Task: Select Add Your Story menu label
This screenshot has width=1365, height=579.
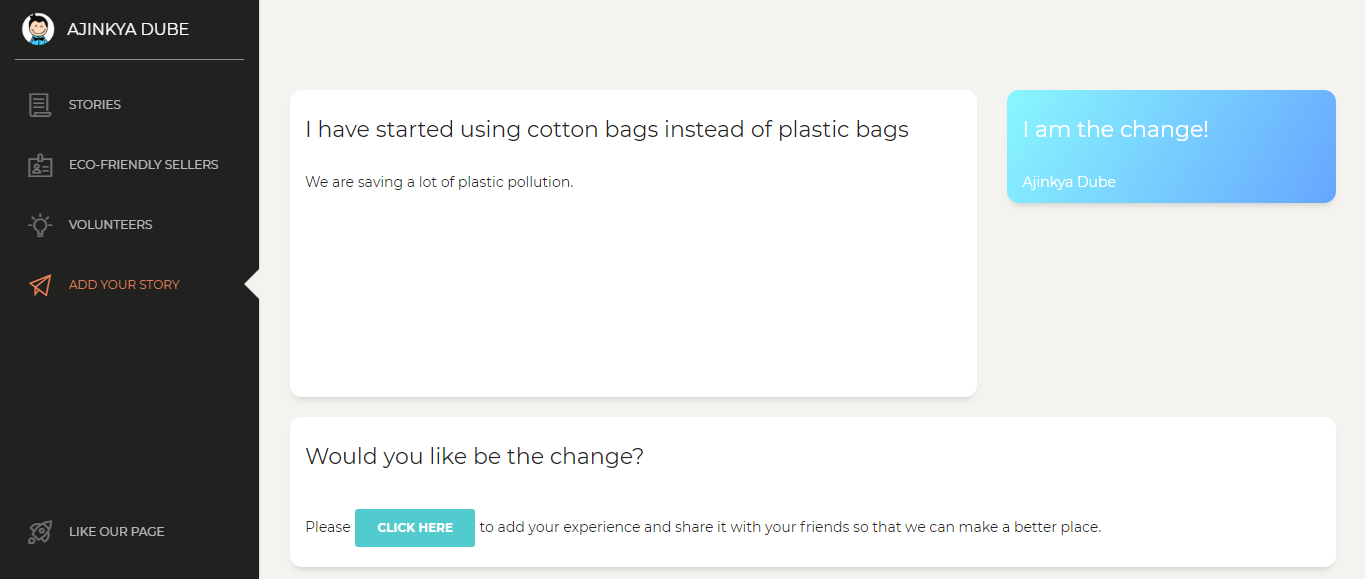Action: click(x=124, y=285)
